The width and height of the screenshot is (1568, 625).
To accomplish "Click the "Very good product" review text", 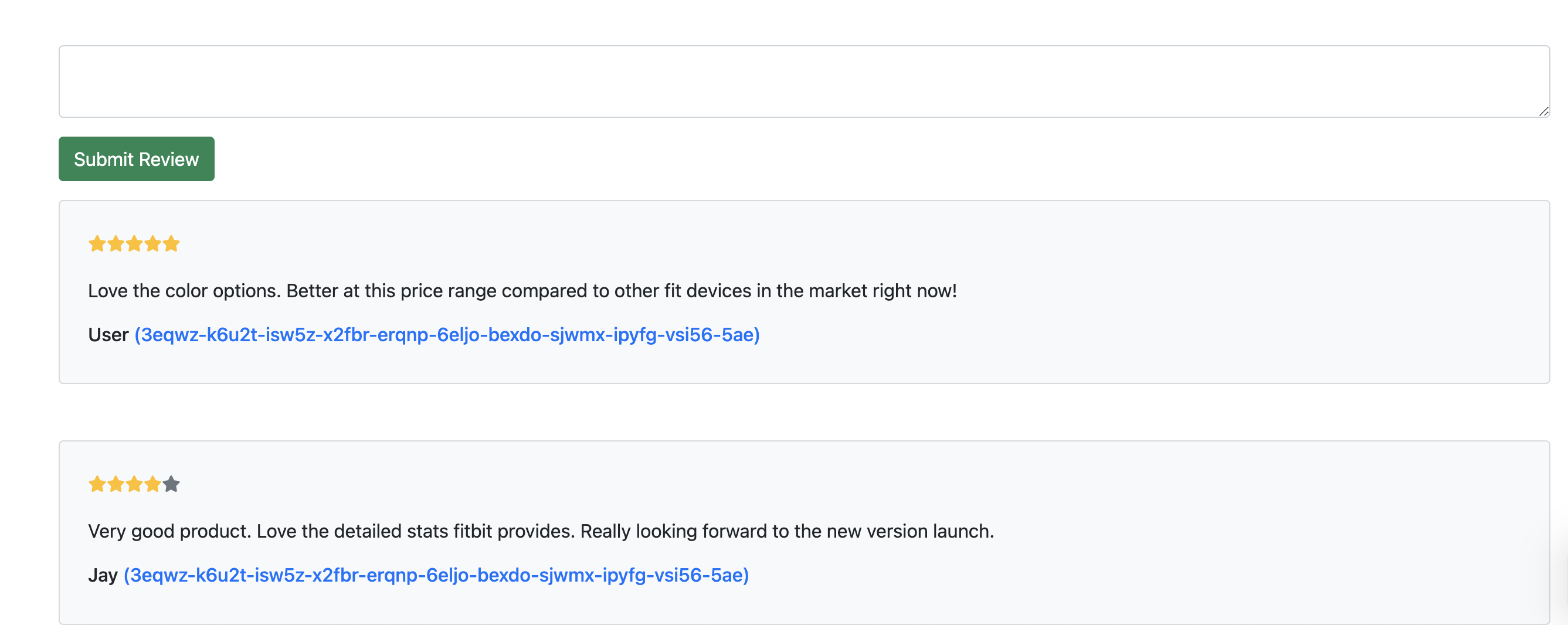I will (x=541, y=531).
